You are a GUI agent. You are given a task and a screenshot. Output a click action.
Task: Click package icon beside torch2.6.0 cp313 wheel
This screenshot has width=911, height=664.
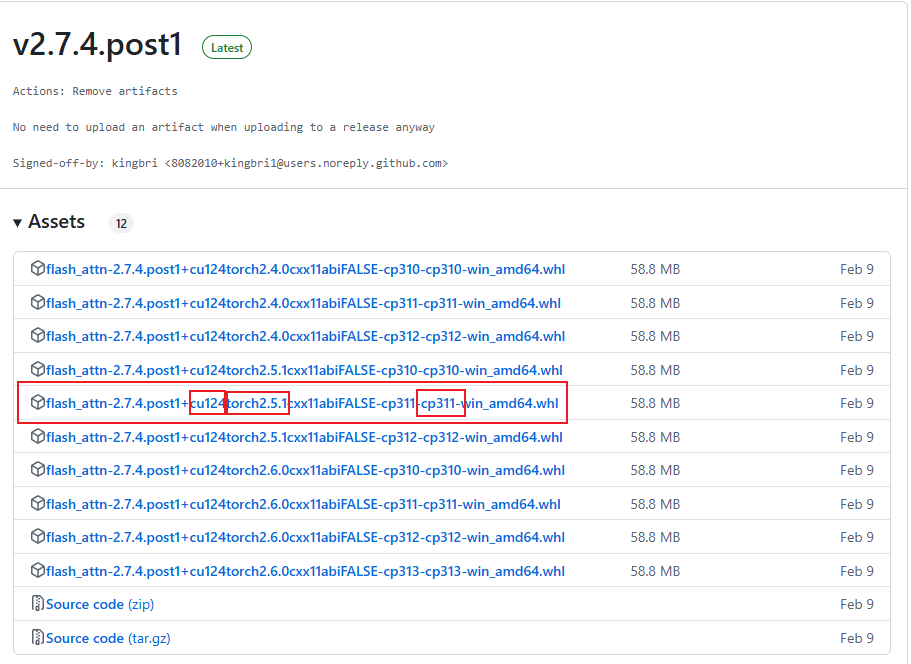(38, 571)
